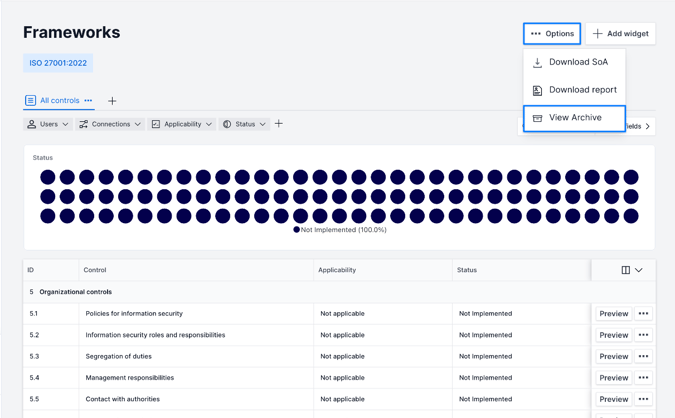This screenshot has height=418, width=675.
Task: Open the Applicability filter dropdown
Action: tap(181, 125)
